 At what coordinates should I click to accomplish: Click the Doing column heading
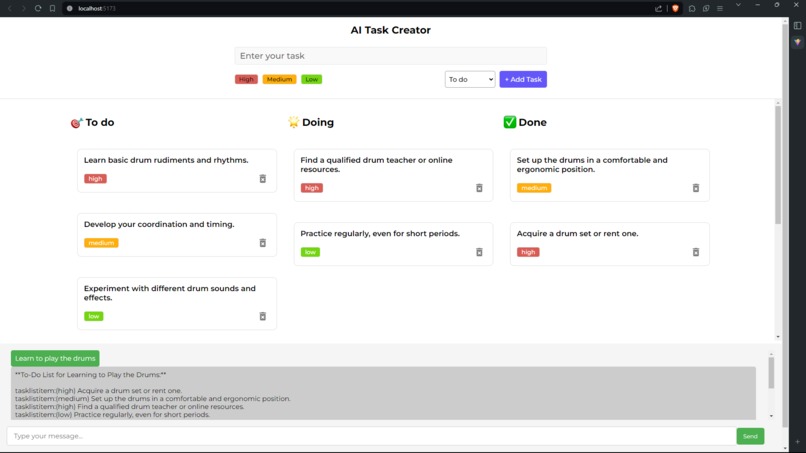(x=311, y=122)
